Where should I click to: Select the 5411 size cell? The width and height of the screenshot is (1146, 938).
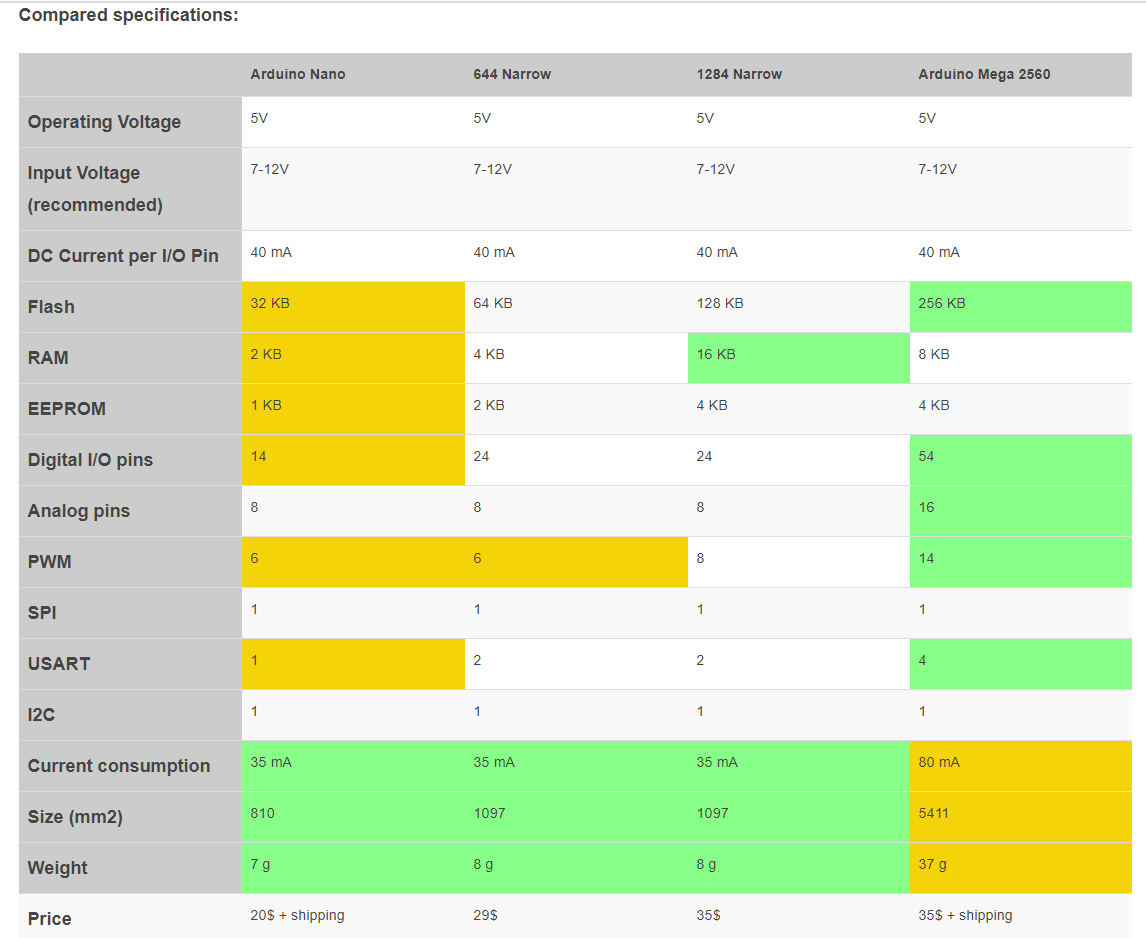(x=1020, y=816)
